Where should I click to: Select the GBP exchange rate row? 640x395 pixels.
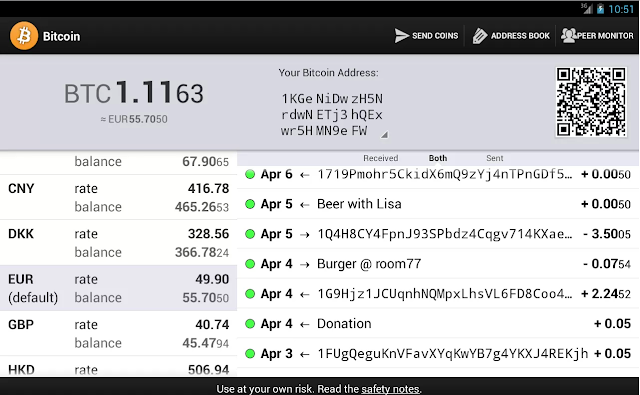(x=118, y=333)
